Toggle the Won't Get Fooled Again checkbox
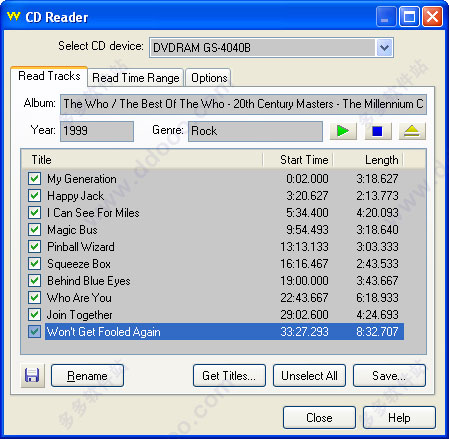Image resolution: width=449 pixels, height=439 pixels. 34,332
